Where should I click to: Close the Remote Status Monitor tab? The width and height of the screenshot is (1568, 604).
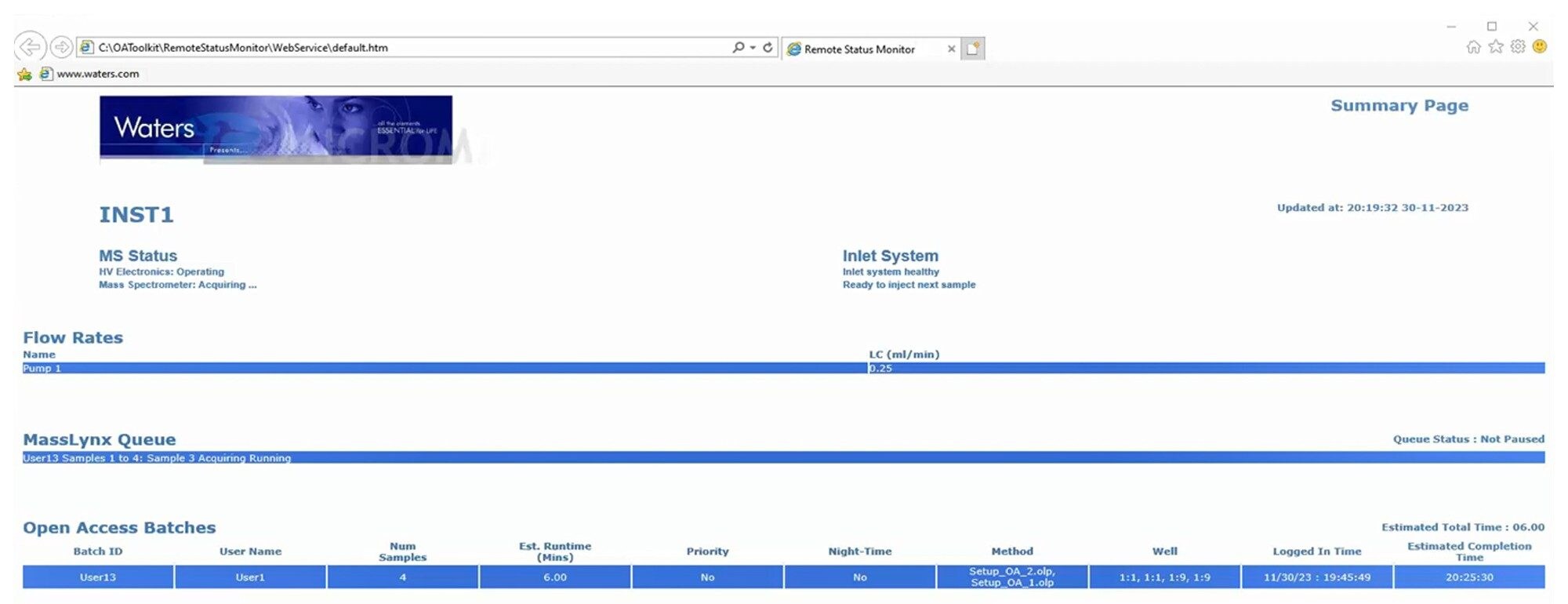tap(951, 49)
